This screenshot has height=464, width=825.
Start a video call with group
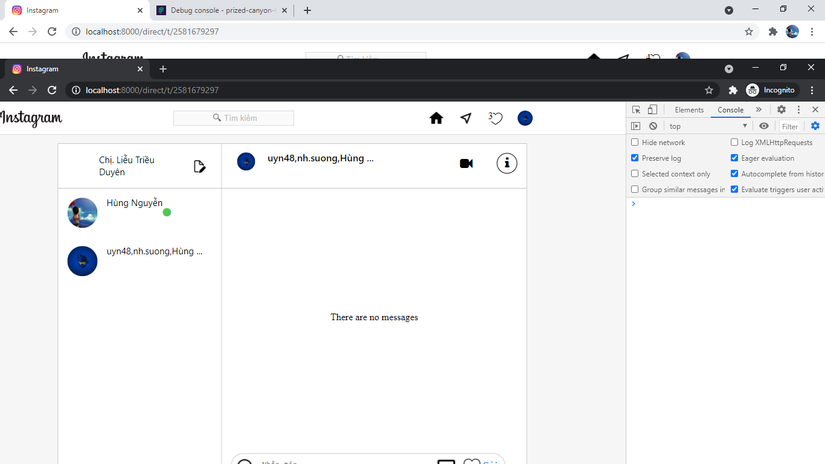[x=466, y=164]
